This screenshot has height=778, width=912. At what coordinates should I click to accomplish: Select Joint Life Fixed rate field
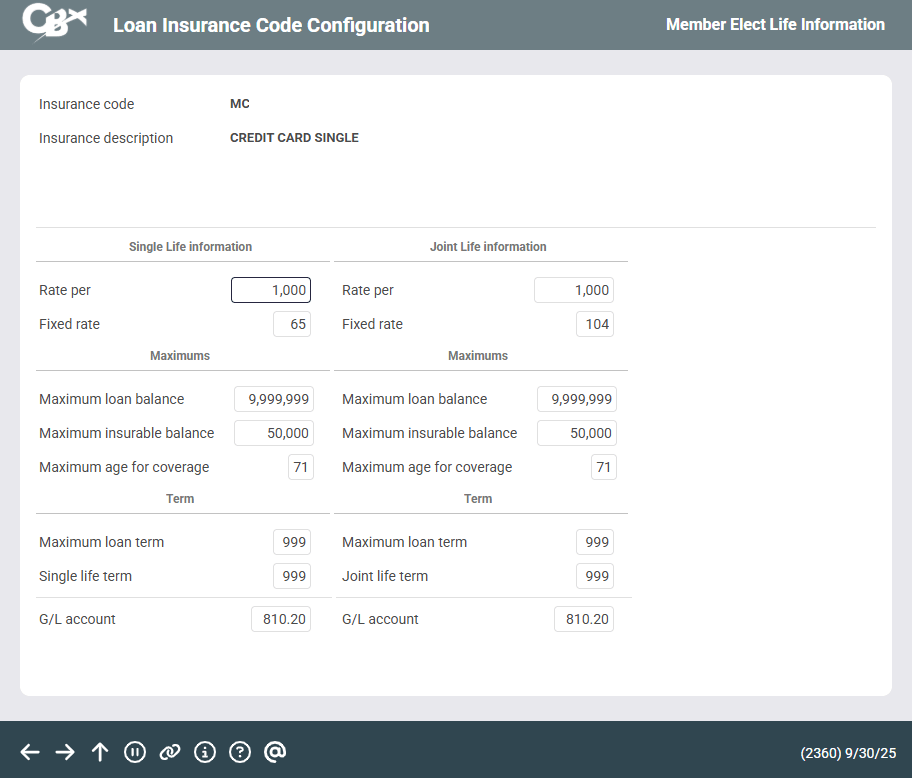point(595,324)
